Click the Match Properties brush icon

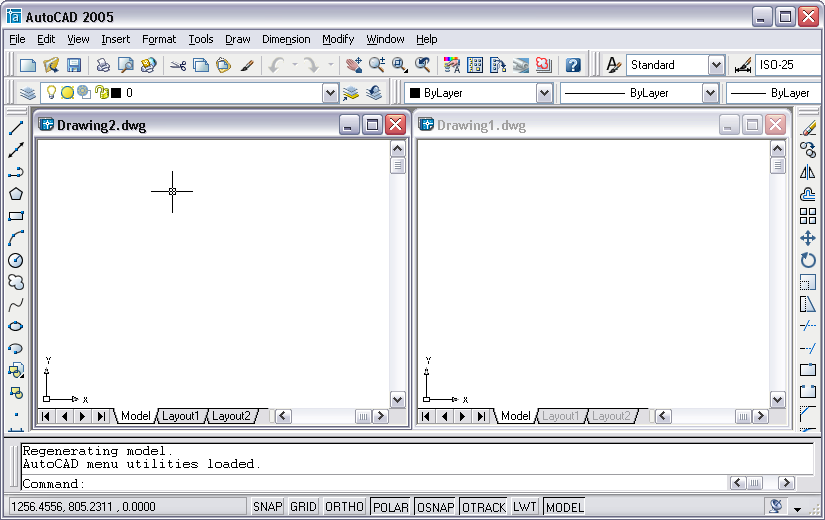[247, 65]
